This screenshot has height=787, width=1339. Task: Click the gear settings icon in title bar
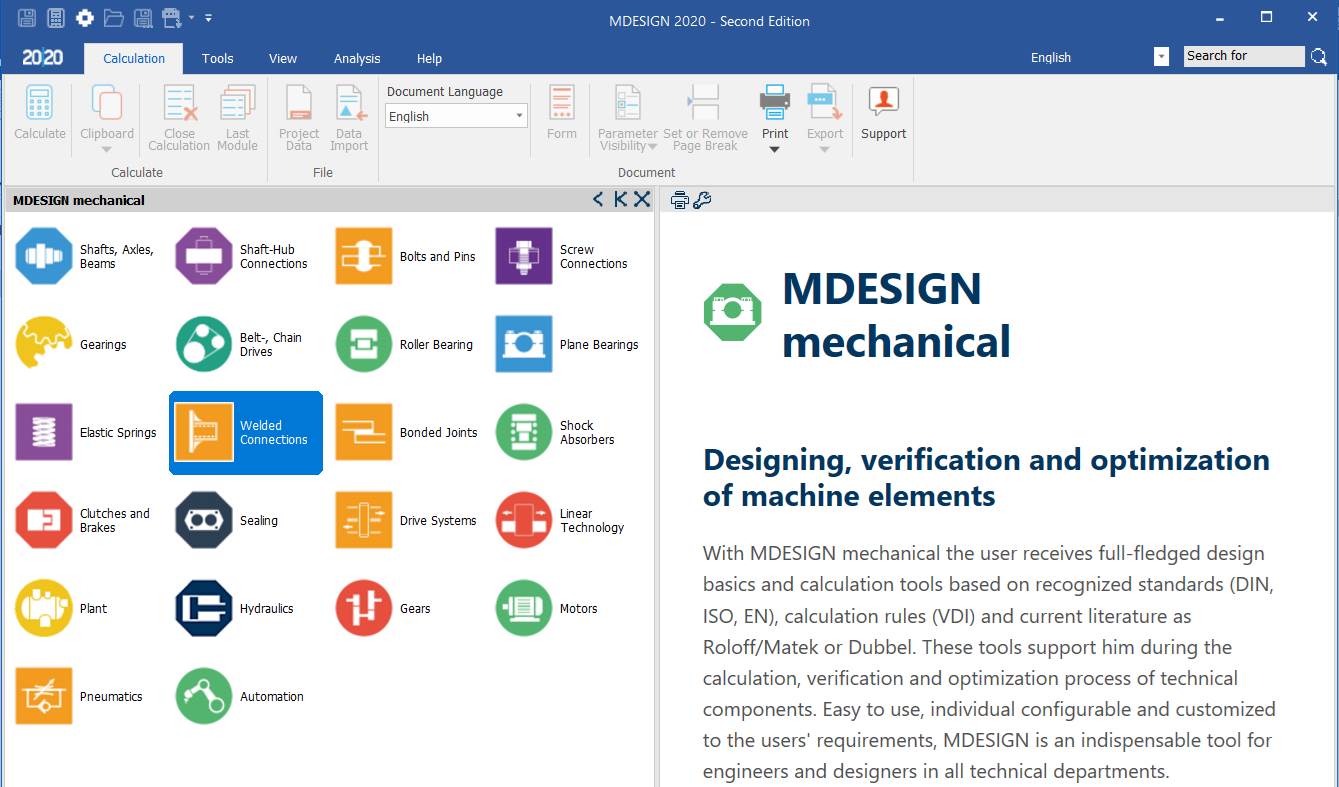pos(85,18)
